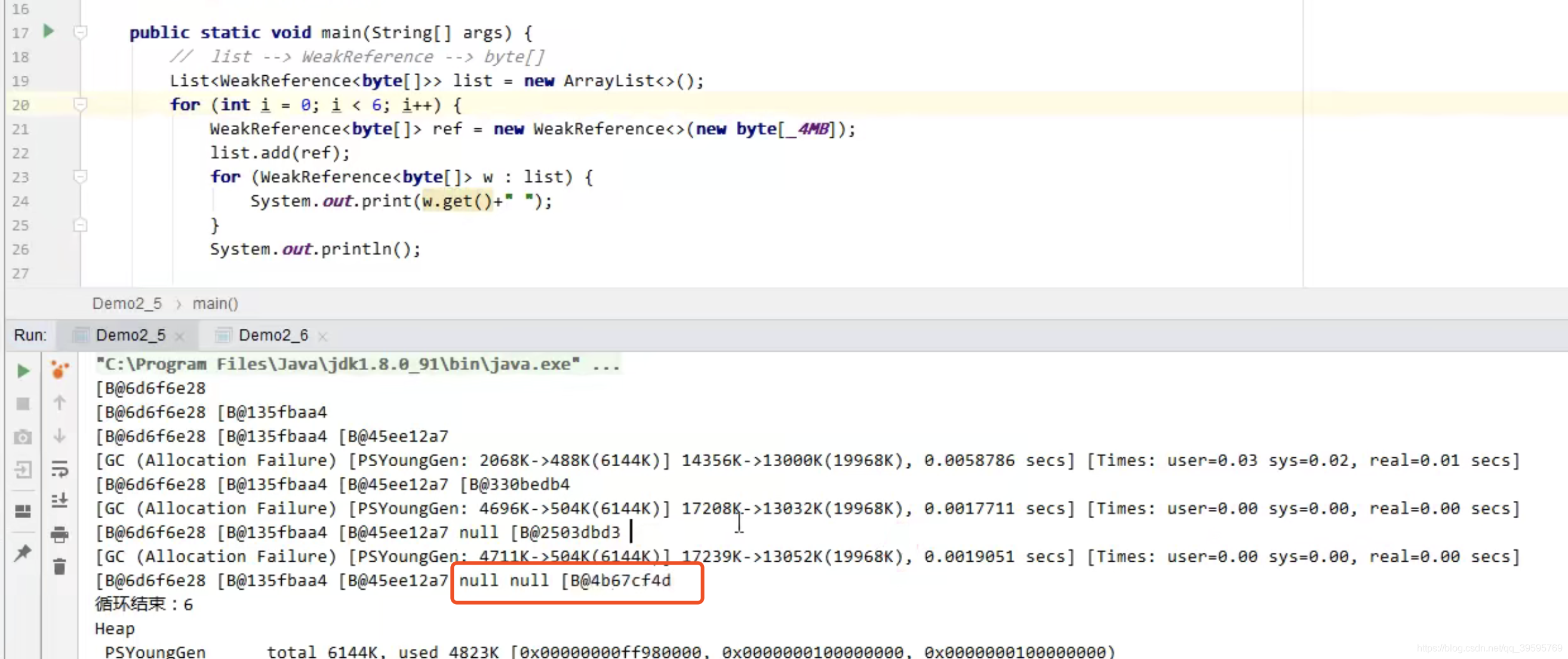
Task: Collapse the inner for loop at line 23
Action: (x=81, y=177)
